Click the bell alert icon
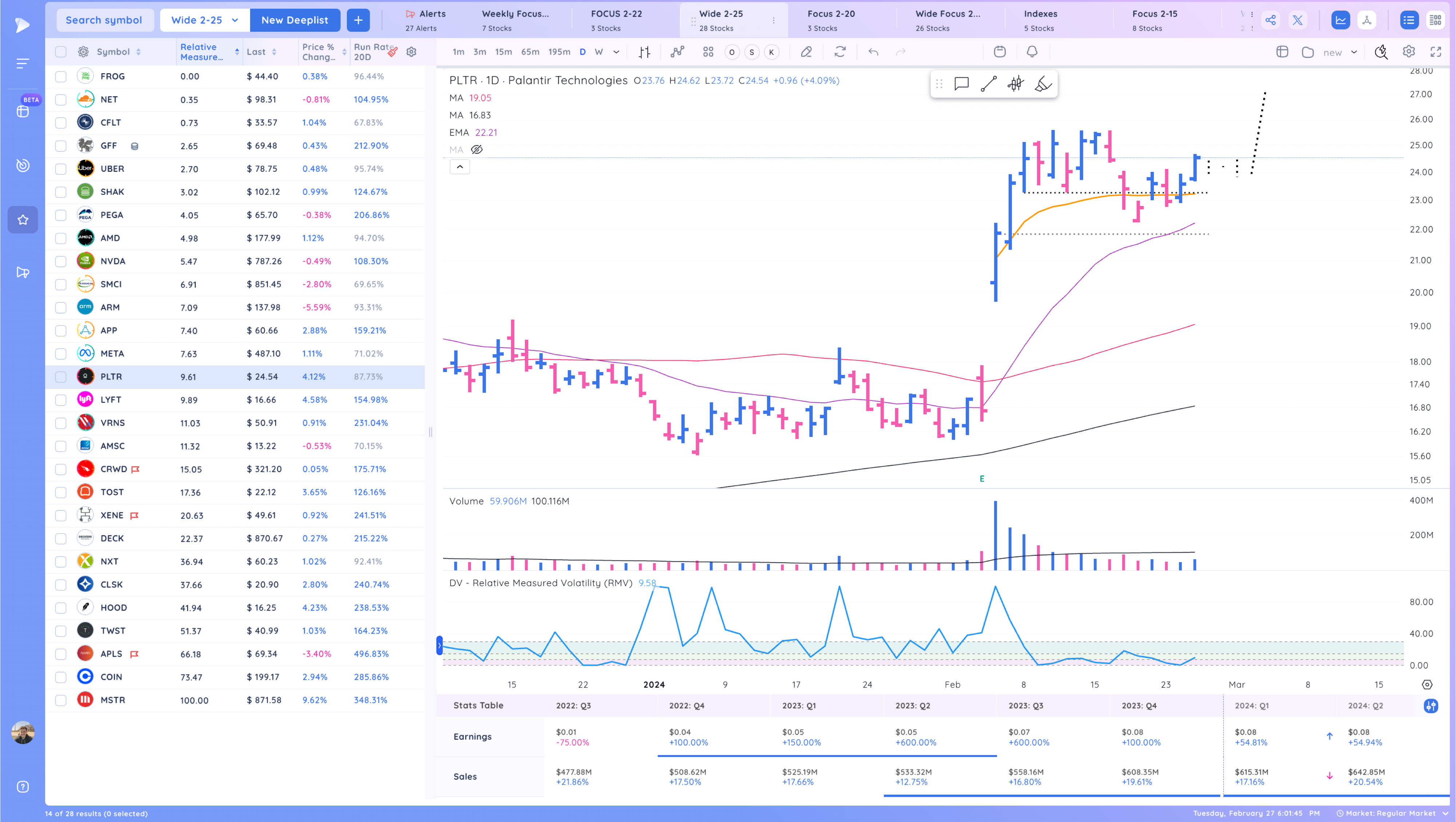 (x=1032, y=52)
